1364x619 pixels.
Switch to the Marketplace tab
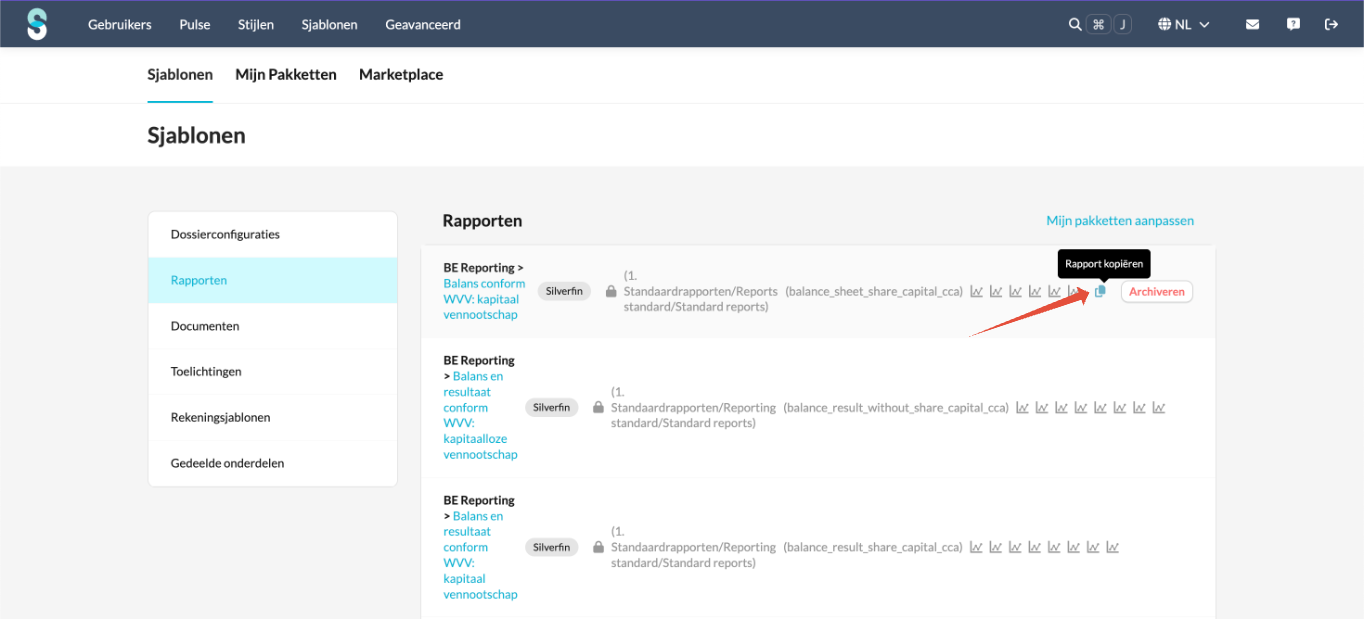(401, 75)
